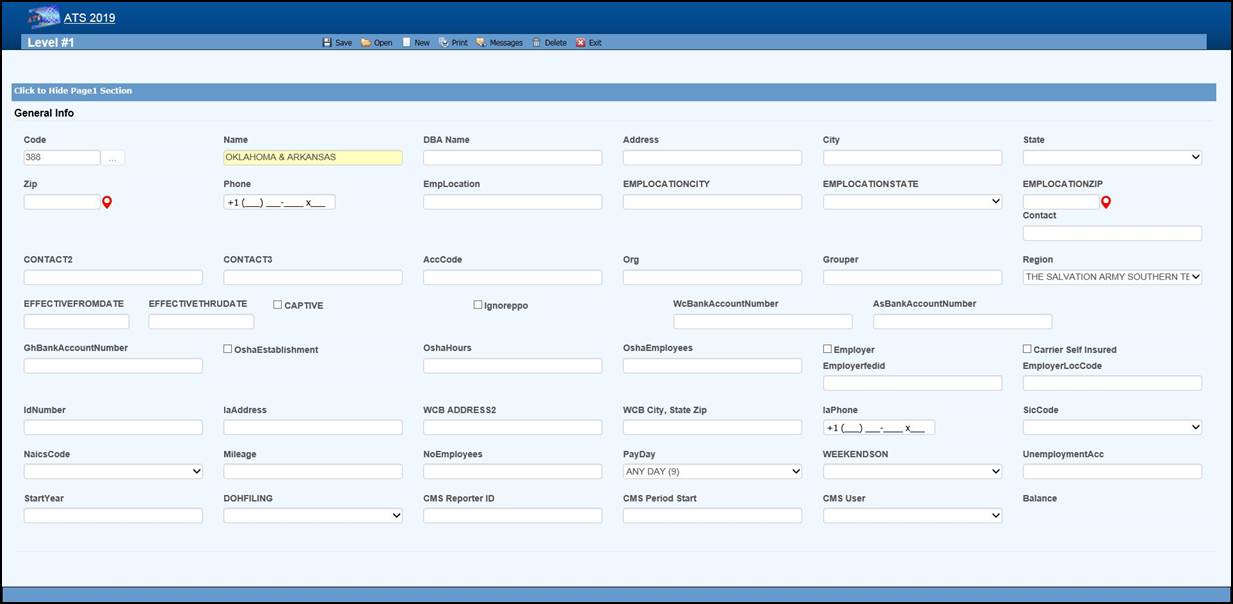Viewport: 1233px width, 604px height.
Task: Click the map pin beside Zip field
Action: (107, 202)
